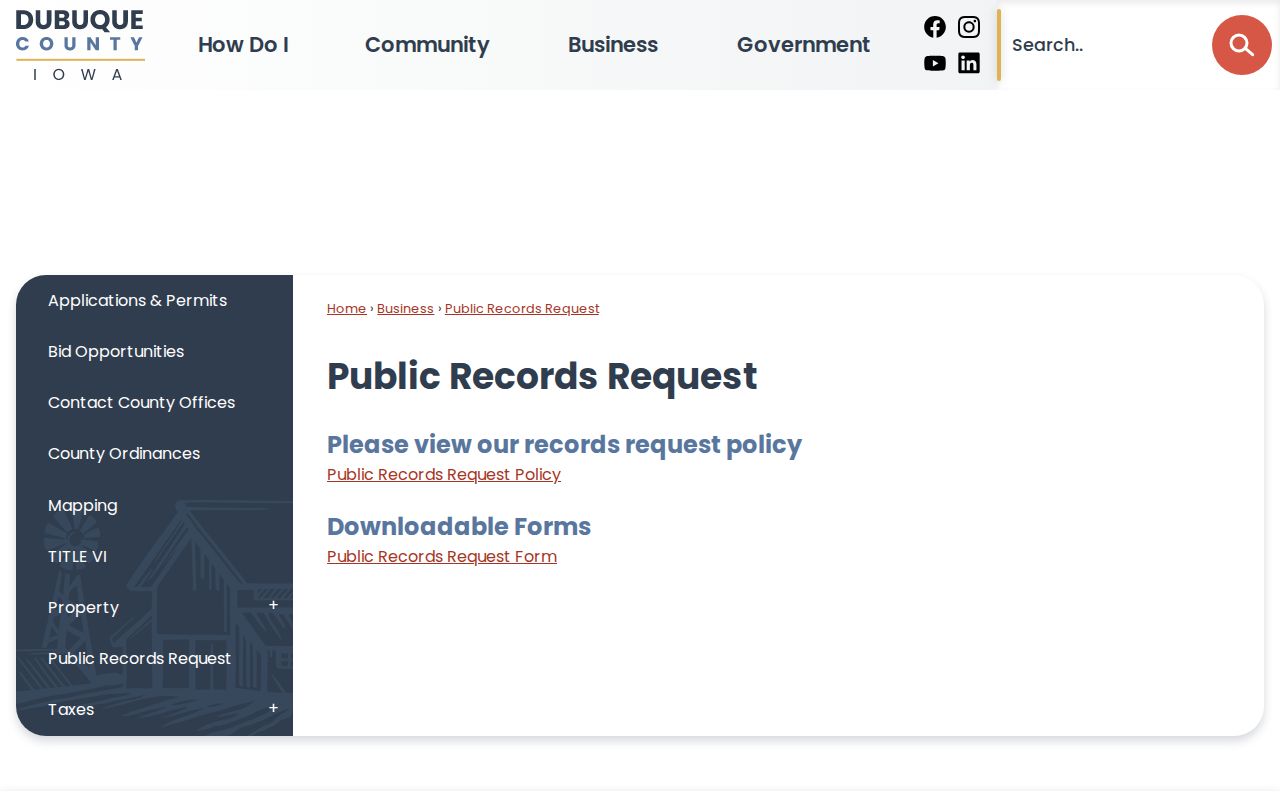The width and height of the screenshot is (1280, 800).
Task: Open the Facebook social icon
Action: tap(935, 27)
